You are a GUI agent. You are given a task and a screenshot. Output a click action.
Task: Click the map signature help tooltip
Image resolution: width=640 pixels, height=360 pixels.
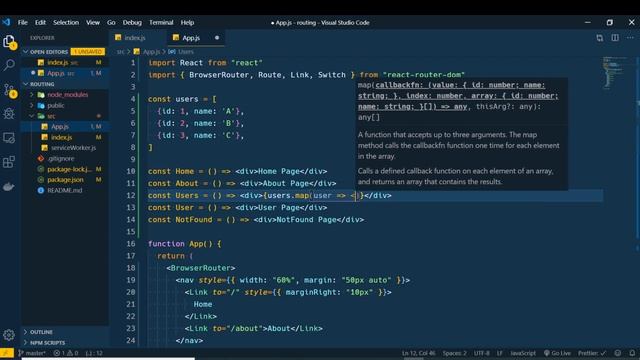[x=461, y=134]
